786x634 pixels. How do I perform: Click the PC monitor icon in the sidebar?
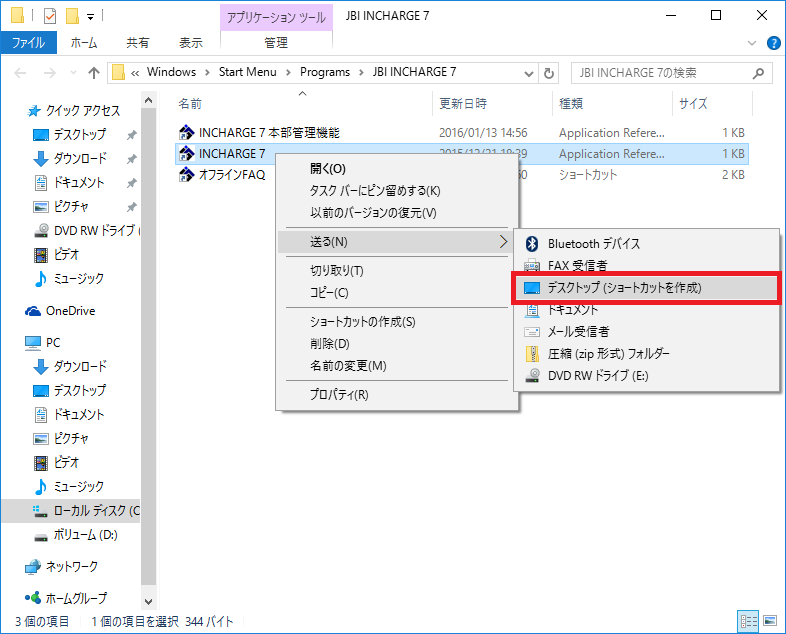33,343
